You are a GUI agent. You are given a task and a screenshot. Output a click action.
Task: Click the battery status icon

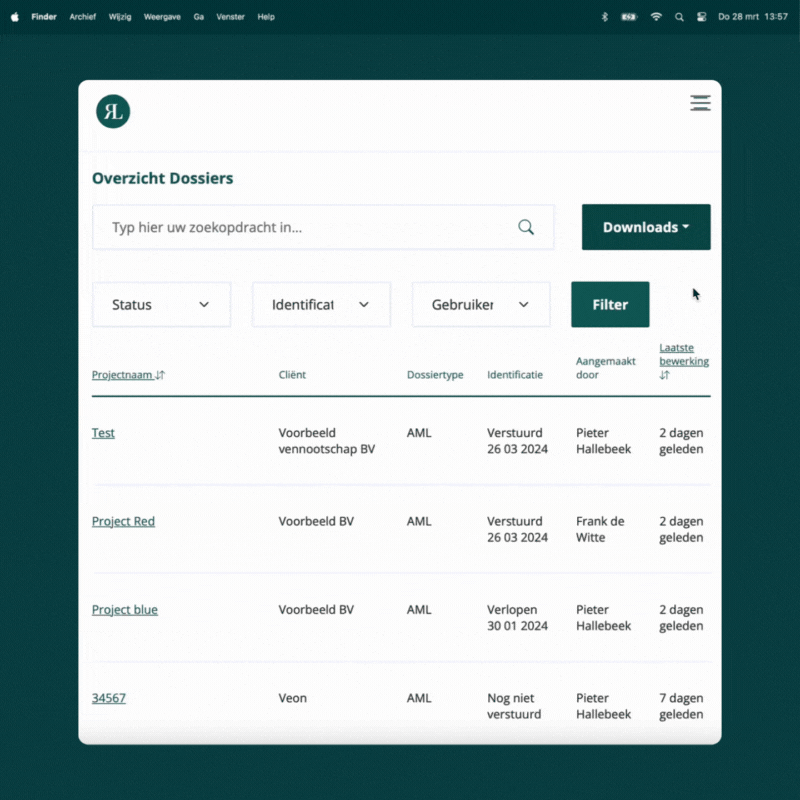point(629,17)
